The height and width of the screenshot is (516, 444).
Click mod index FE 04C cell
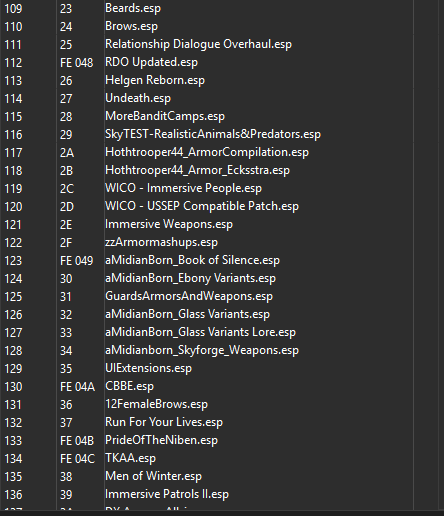[x=77, y=459]
